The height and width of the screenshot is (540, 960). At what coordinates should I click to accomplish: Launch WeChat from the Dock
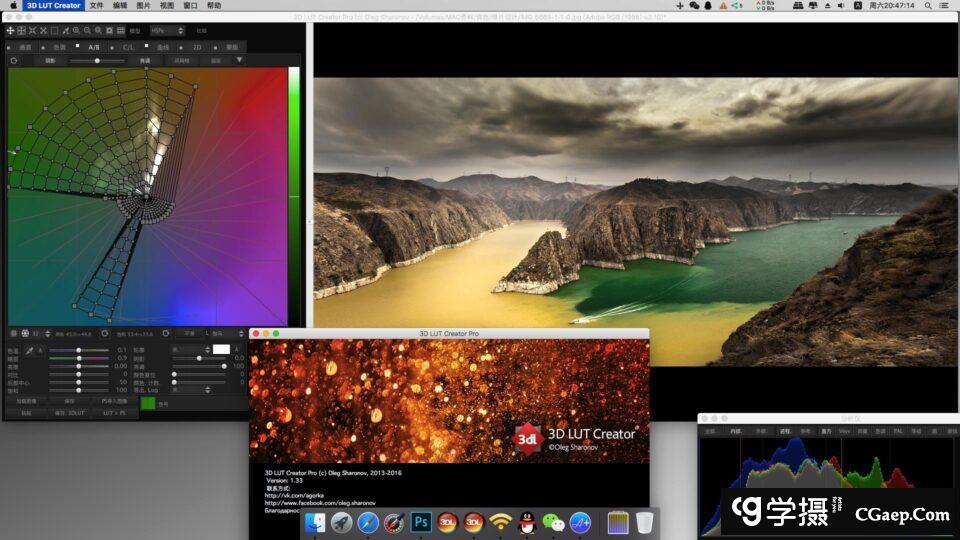click(553, 522)
